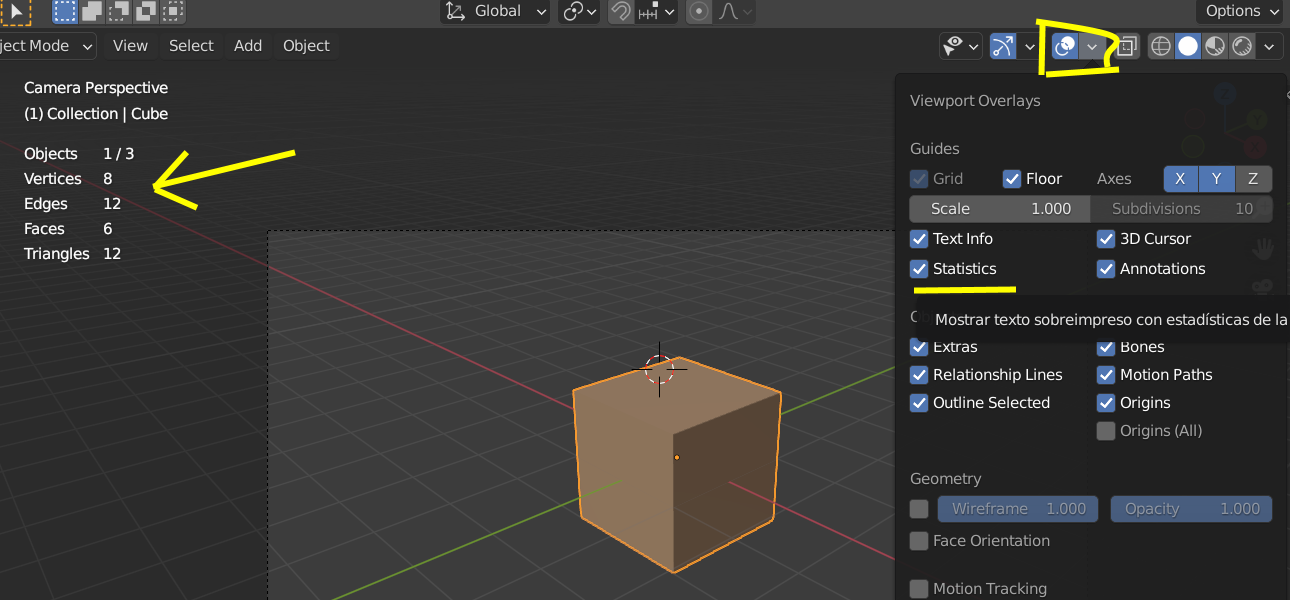Disable the Statistics overlay checkbox
The width and height of the screenshot is (1290, 600).
coord(919,268)
